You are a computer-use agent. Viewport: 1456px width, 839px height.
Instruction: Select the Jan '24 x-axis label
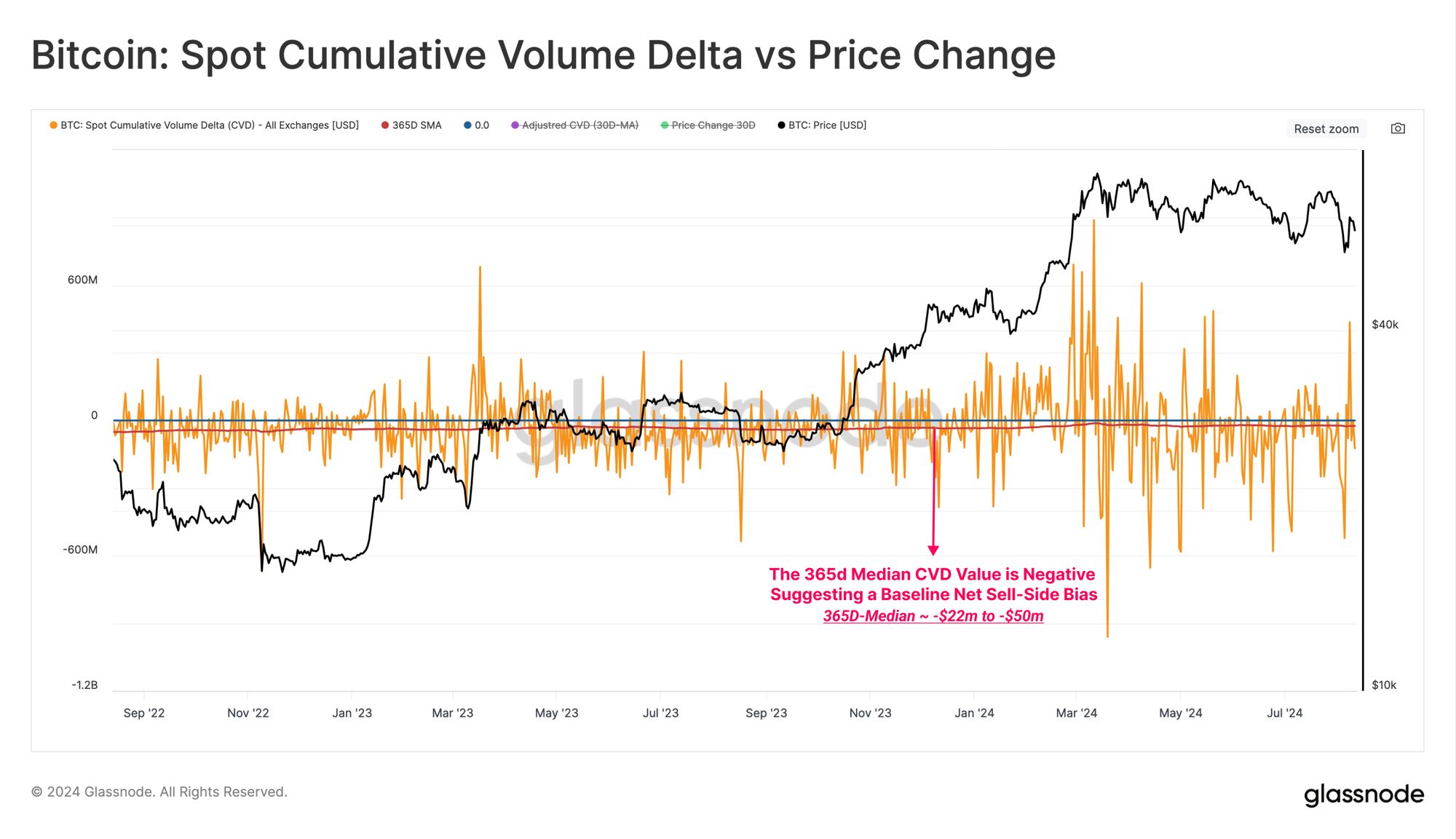pyautogui.click(x=974, y=713)
